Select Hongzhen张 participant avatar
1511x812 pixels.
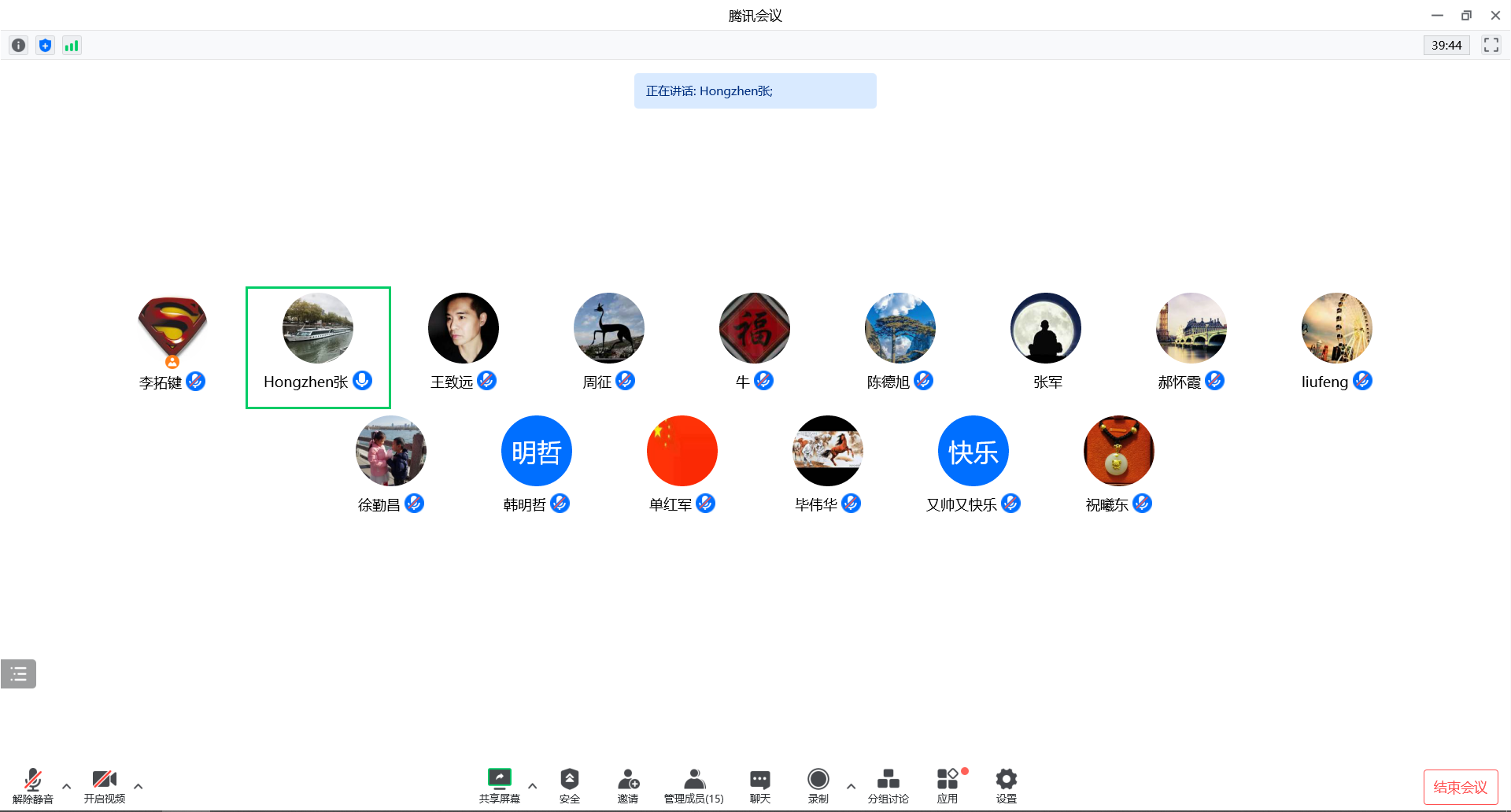pos(318,328)
